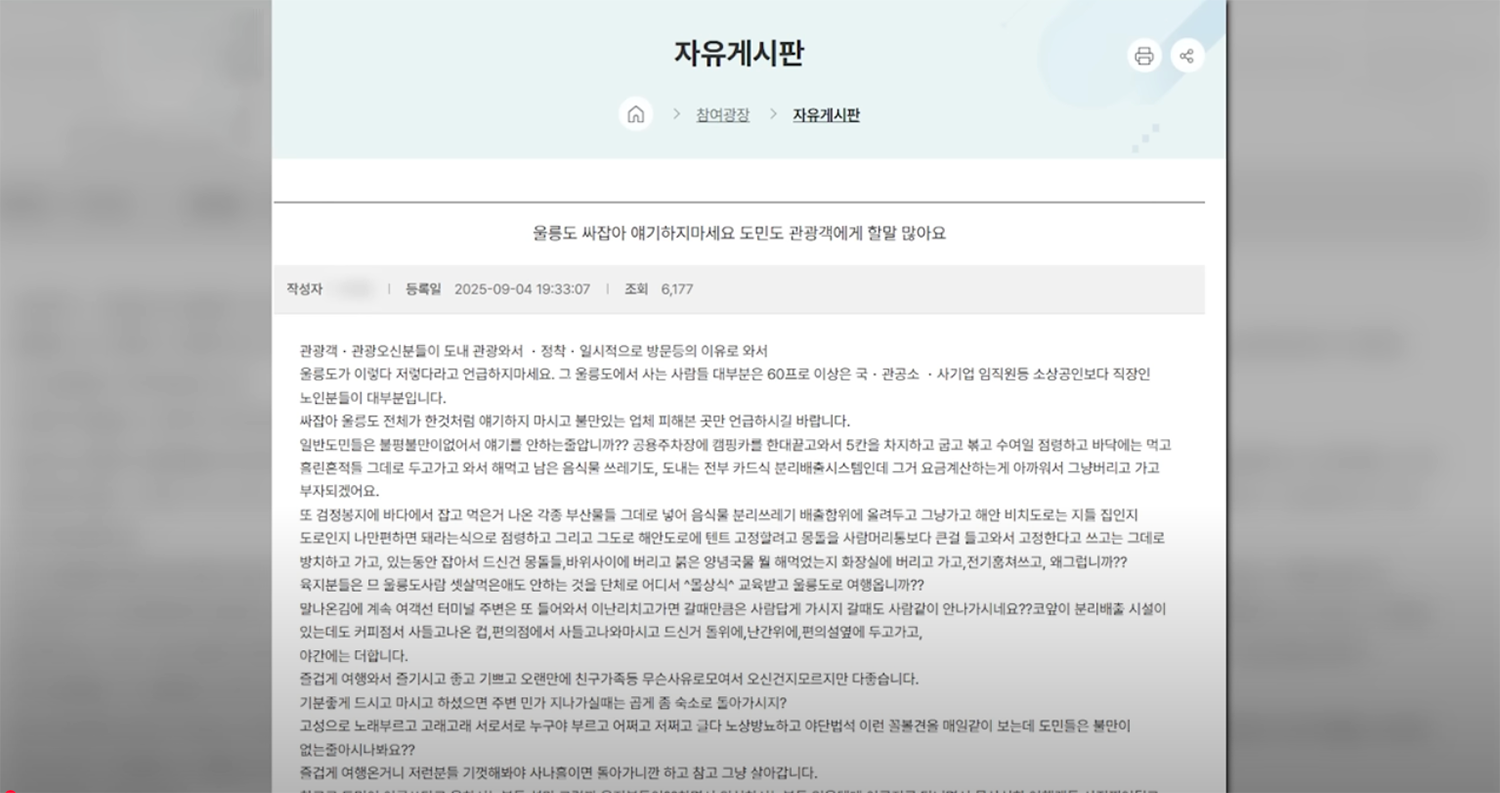Click the print icon button
This screenshot has width=1500, height=793.
pyautogui.click(x=1144, y=56)
